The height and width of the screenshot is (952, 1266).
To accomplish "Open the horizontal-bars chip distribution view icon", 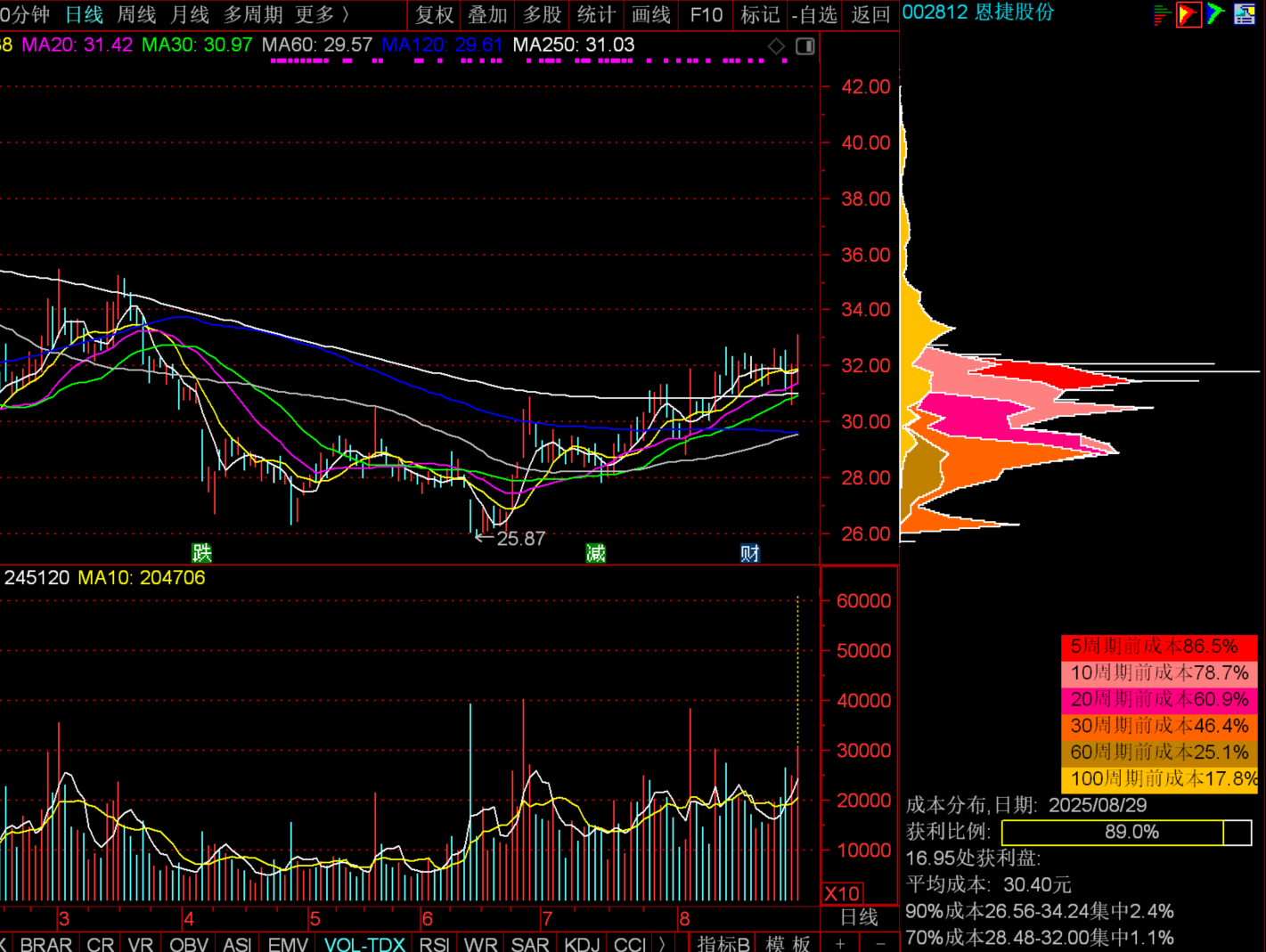I will click(1161, 14).
